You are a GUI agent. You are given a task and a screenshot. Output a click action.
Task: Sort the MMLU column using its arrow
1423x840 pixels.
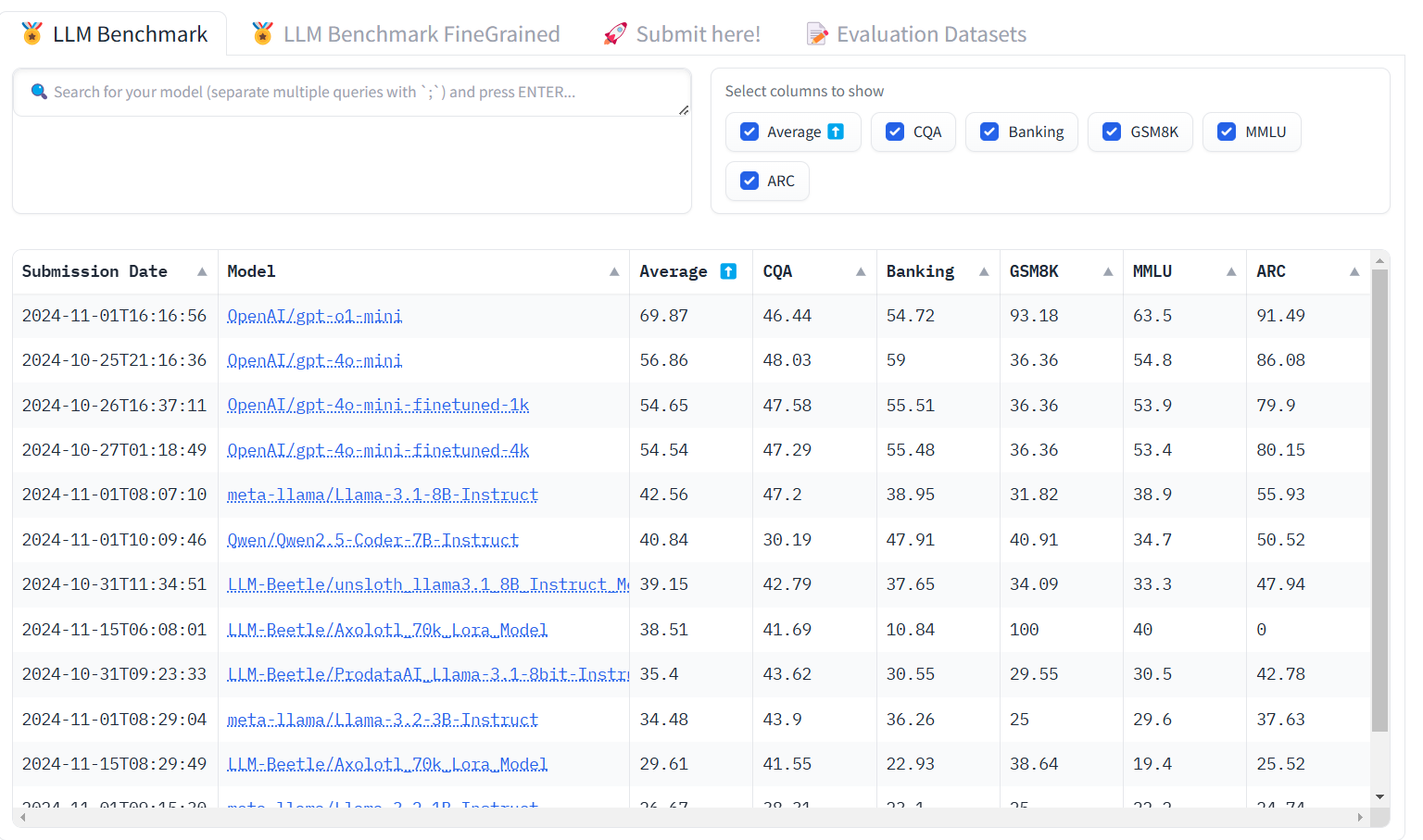tap(1231, 271)
